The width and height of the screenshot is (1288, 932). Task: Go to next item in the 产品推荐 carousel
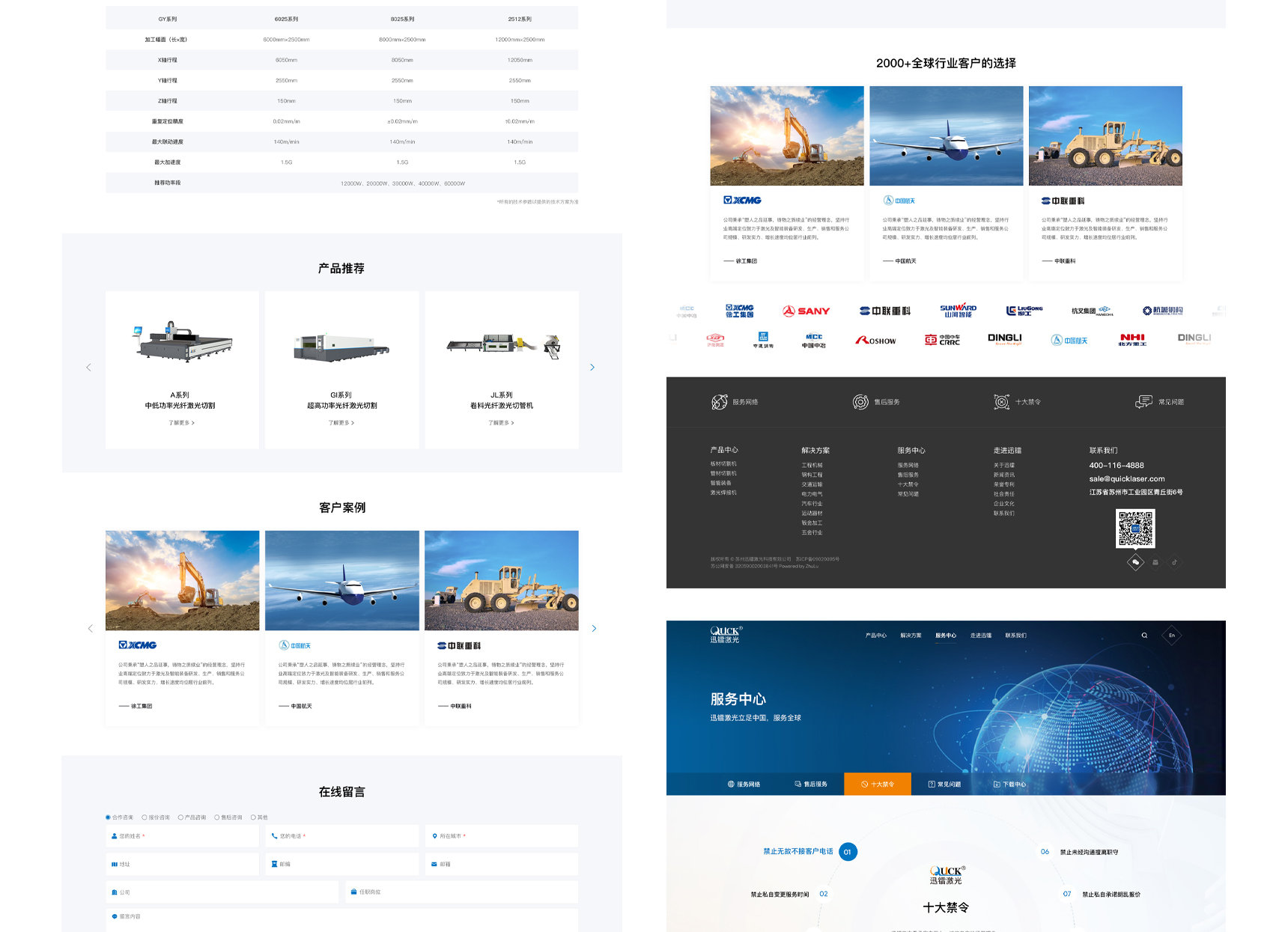592,367
